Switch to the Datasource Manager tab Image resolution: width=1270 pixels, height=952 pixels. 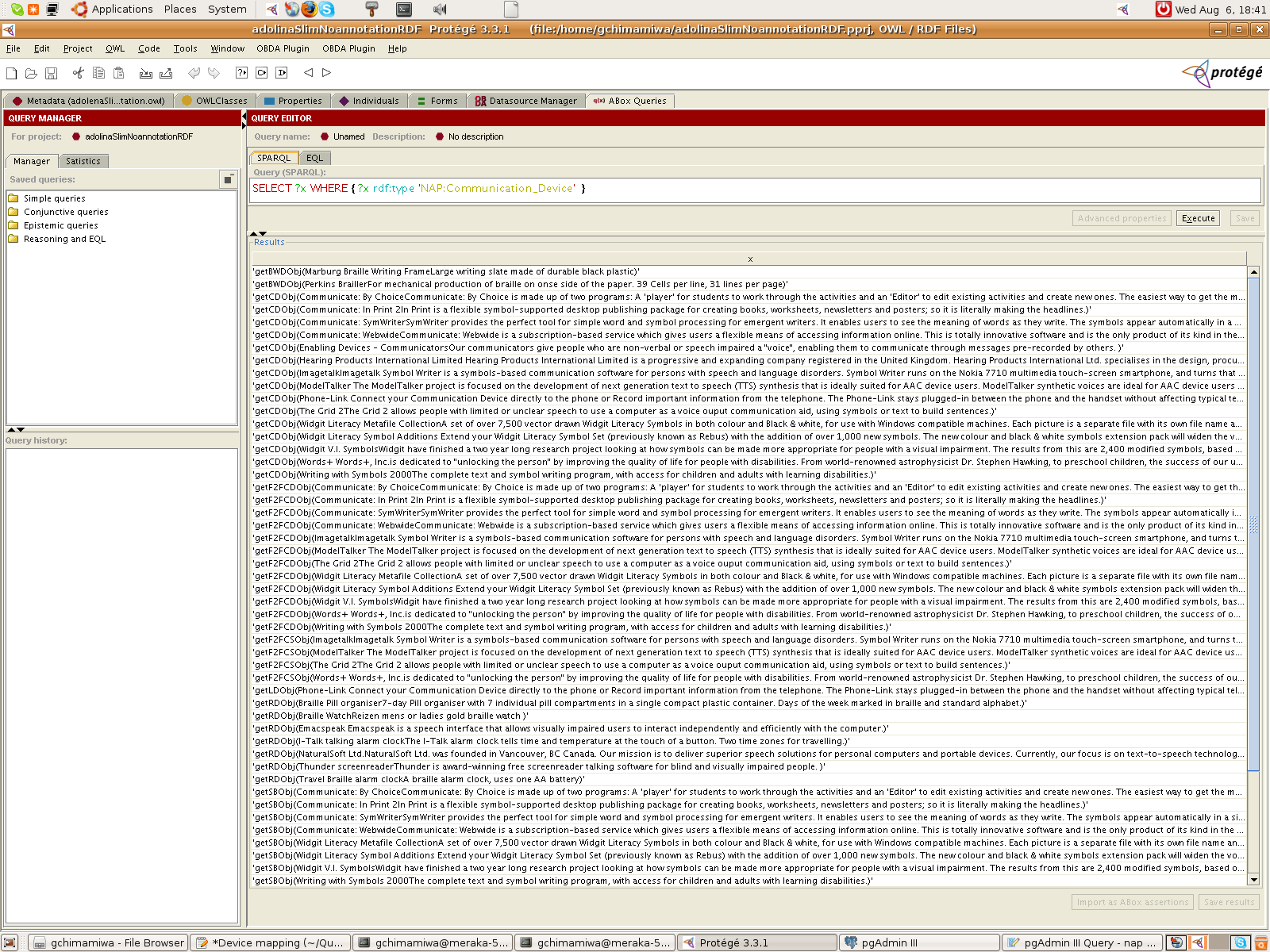526,101
